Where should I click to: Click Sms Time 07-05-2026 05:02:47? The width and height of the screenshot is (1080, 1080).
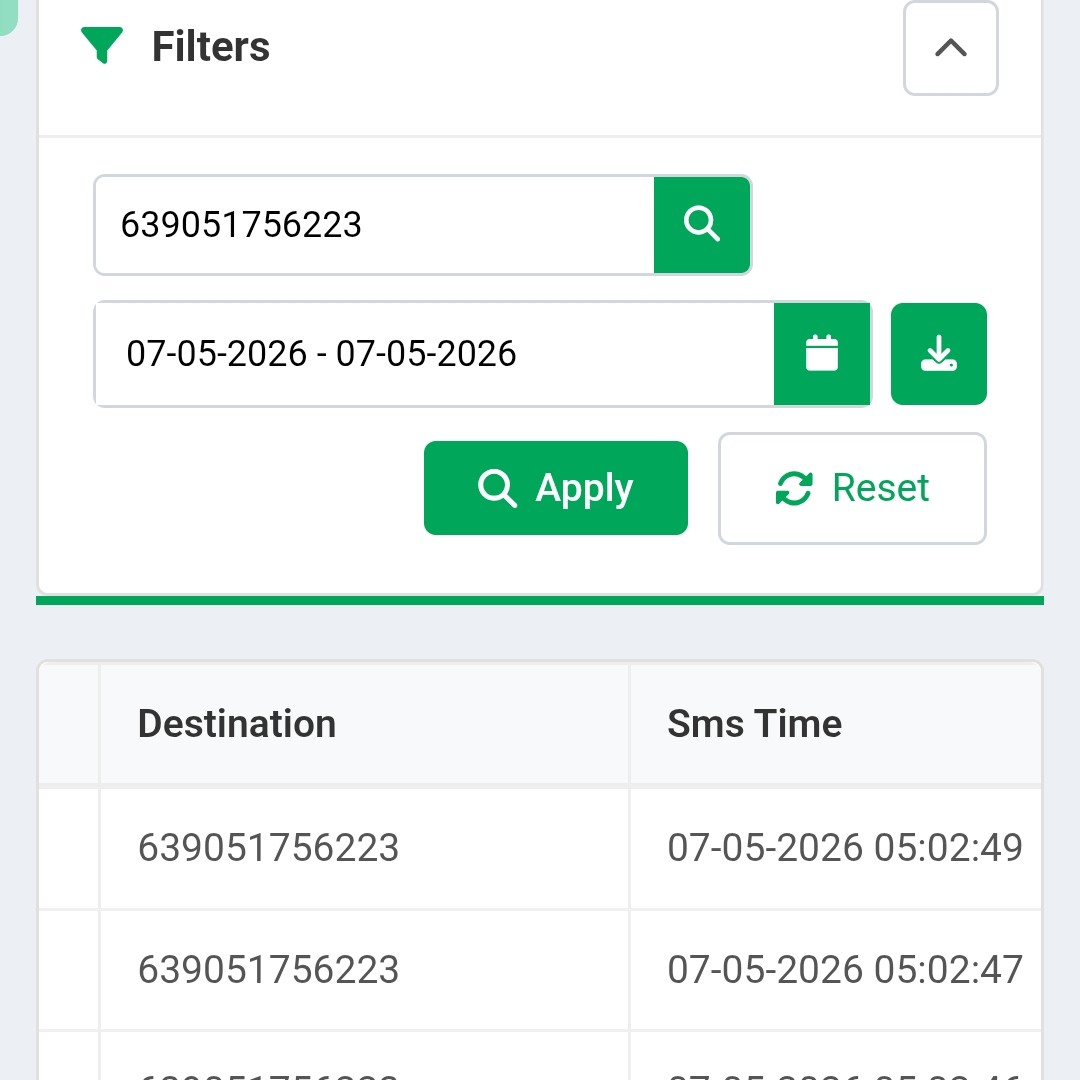point(844,970)
